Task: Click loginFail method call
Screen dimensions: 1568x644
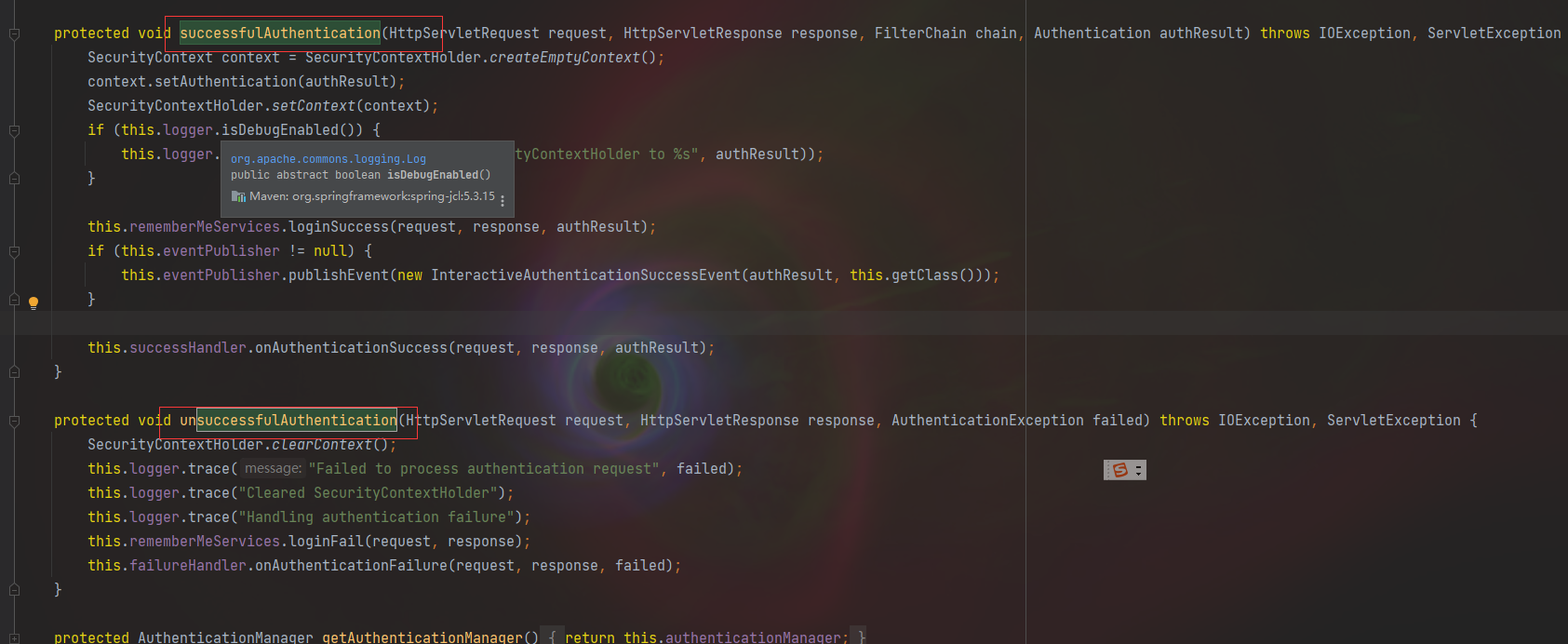Action: point(326,542)
